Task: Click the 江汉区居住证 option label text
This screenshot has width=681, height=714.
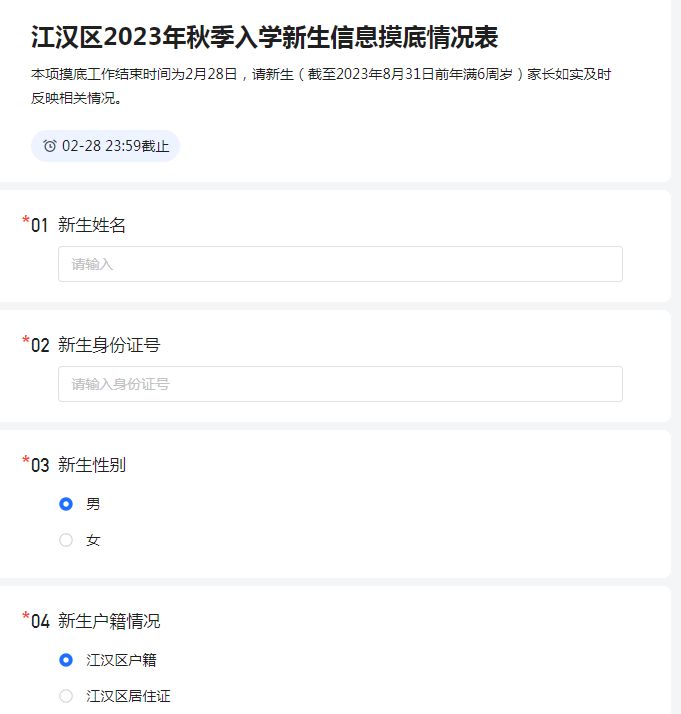Action: tap(128, 696)
